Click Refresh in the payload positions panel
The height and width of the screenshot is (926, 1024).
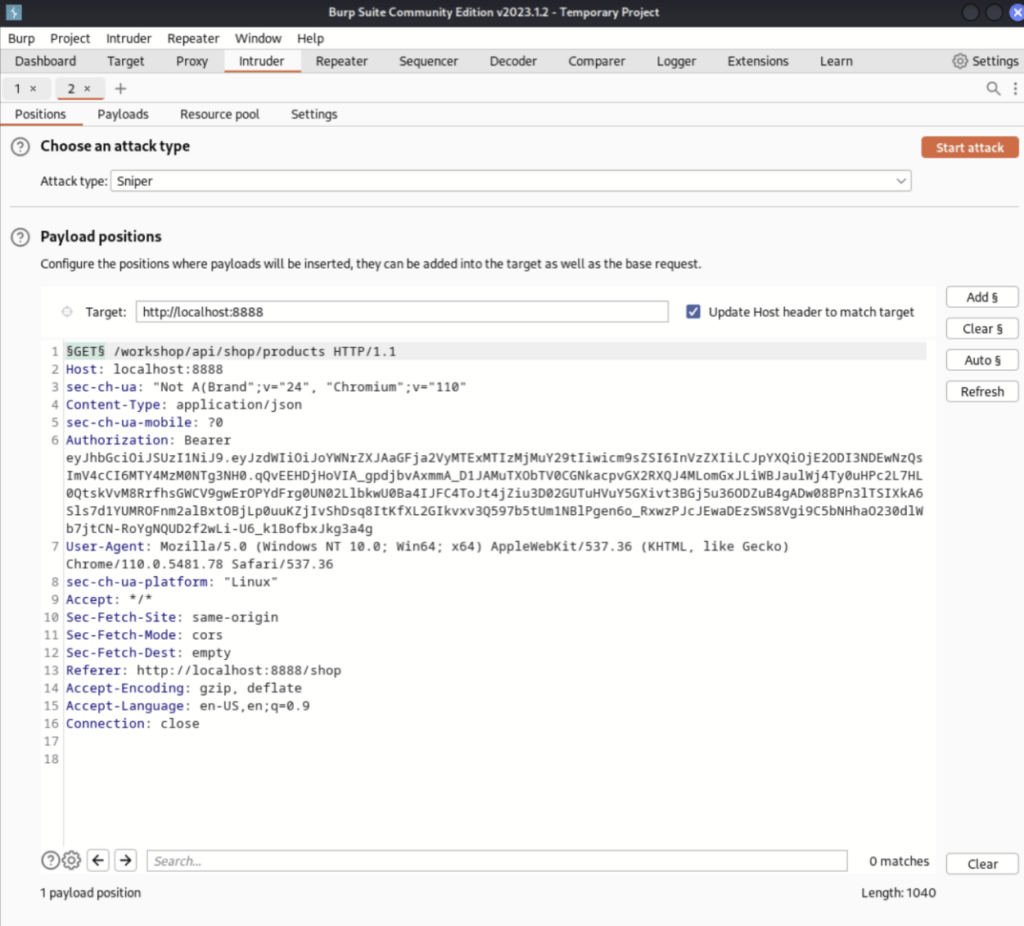[x=981, y=391]
